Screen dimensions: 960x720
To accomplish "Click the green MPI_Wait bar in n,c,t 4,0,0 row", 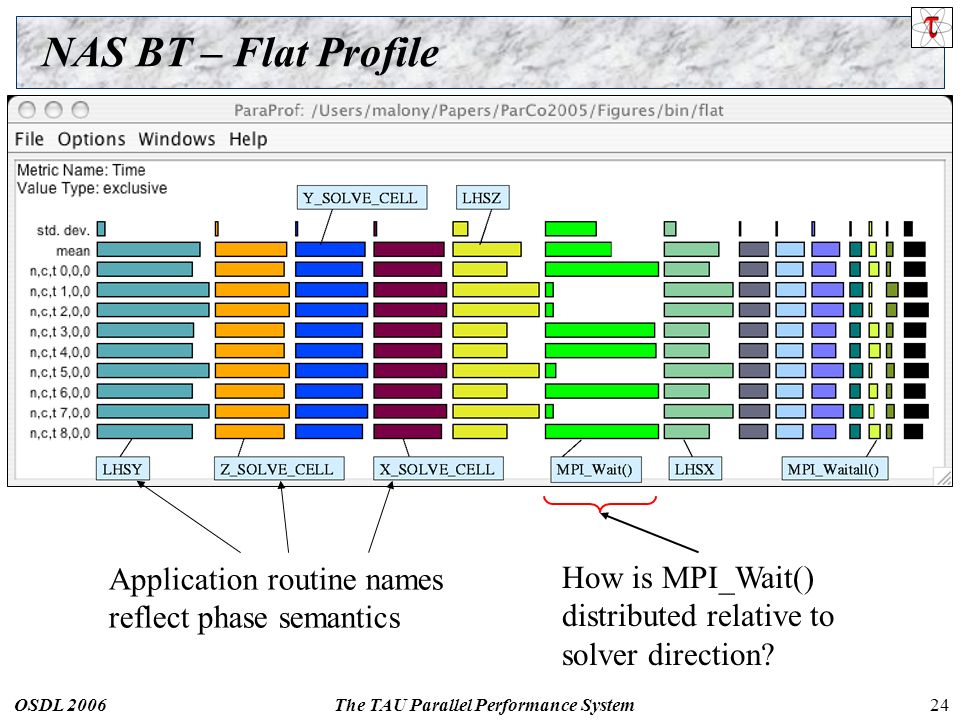I will pos(601,350).
